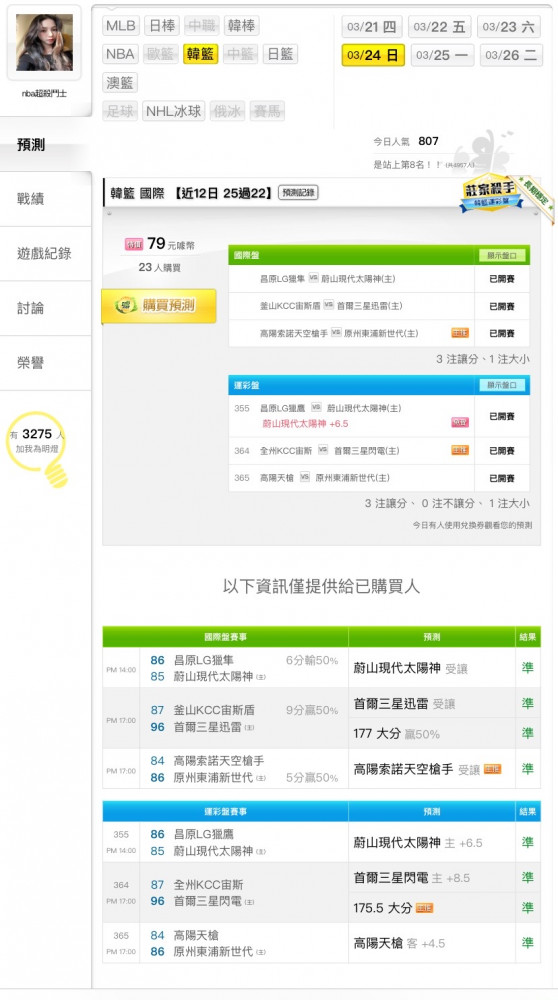
Task: Click the 蔚山現代太陽神 +6.5 pick text
Action: coord(305,423)
